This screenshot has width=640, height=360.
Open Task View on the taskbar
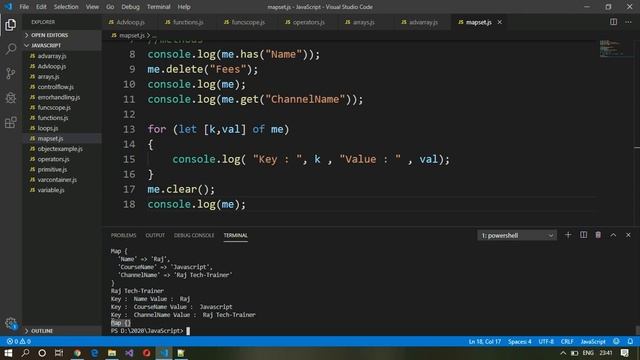59,353
